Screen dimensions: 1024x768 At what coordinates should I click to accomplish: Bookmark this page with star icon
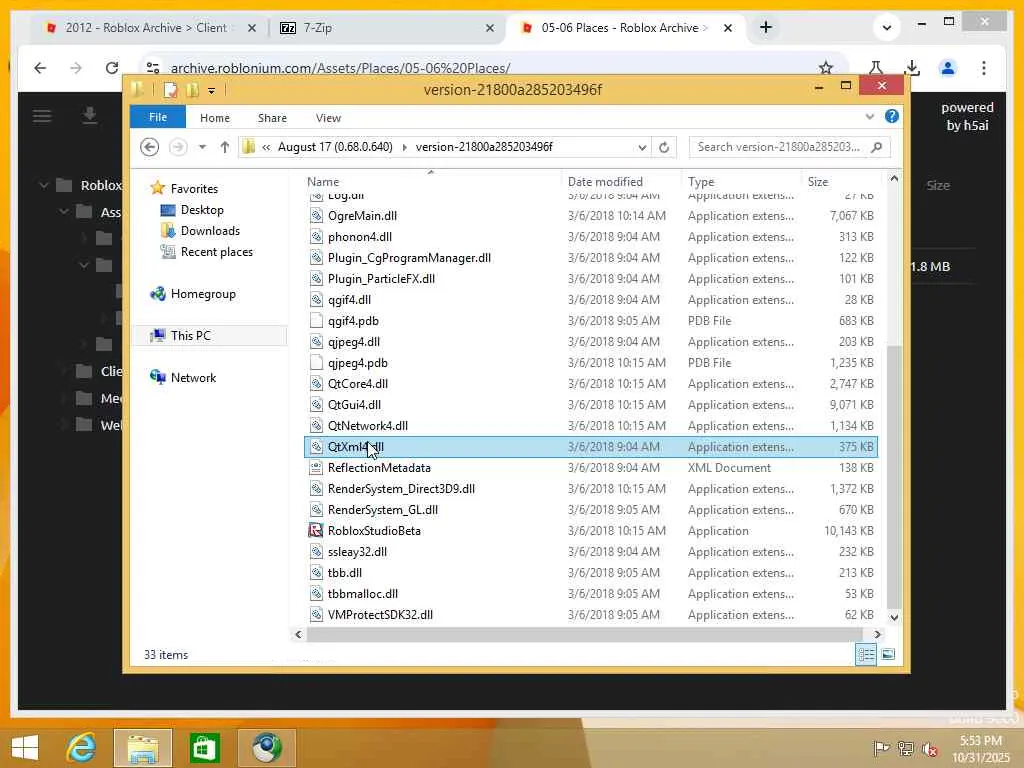coord(826,68)
